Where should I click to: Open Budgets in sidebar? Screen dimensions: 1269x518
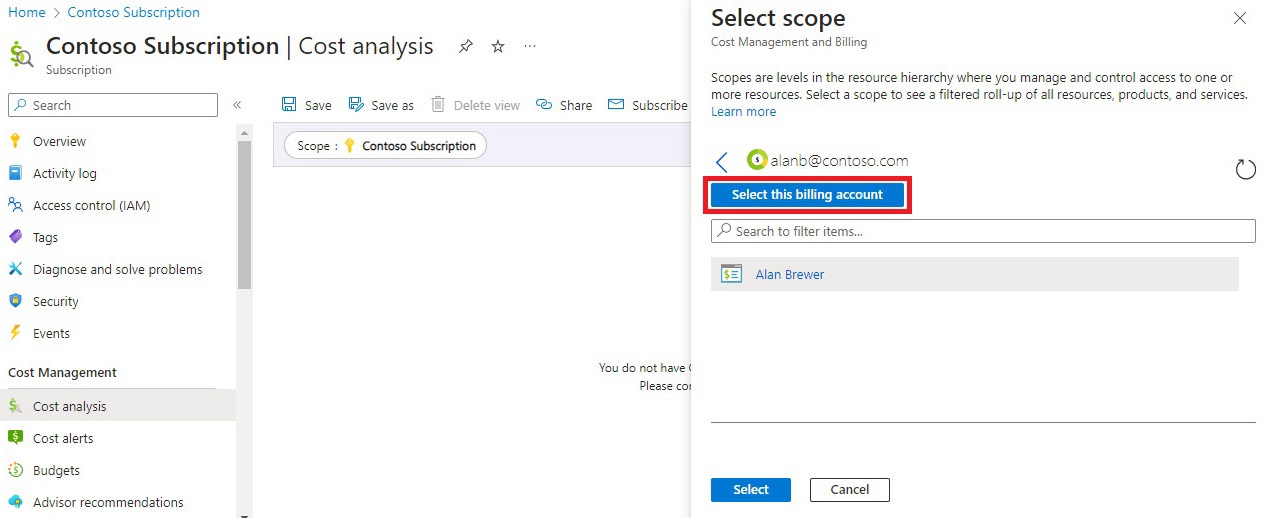56,470
